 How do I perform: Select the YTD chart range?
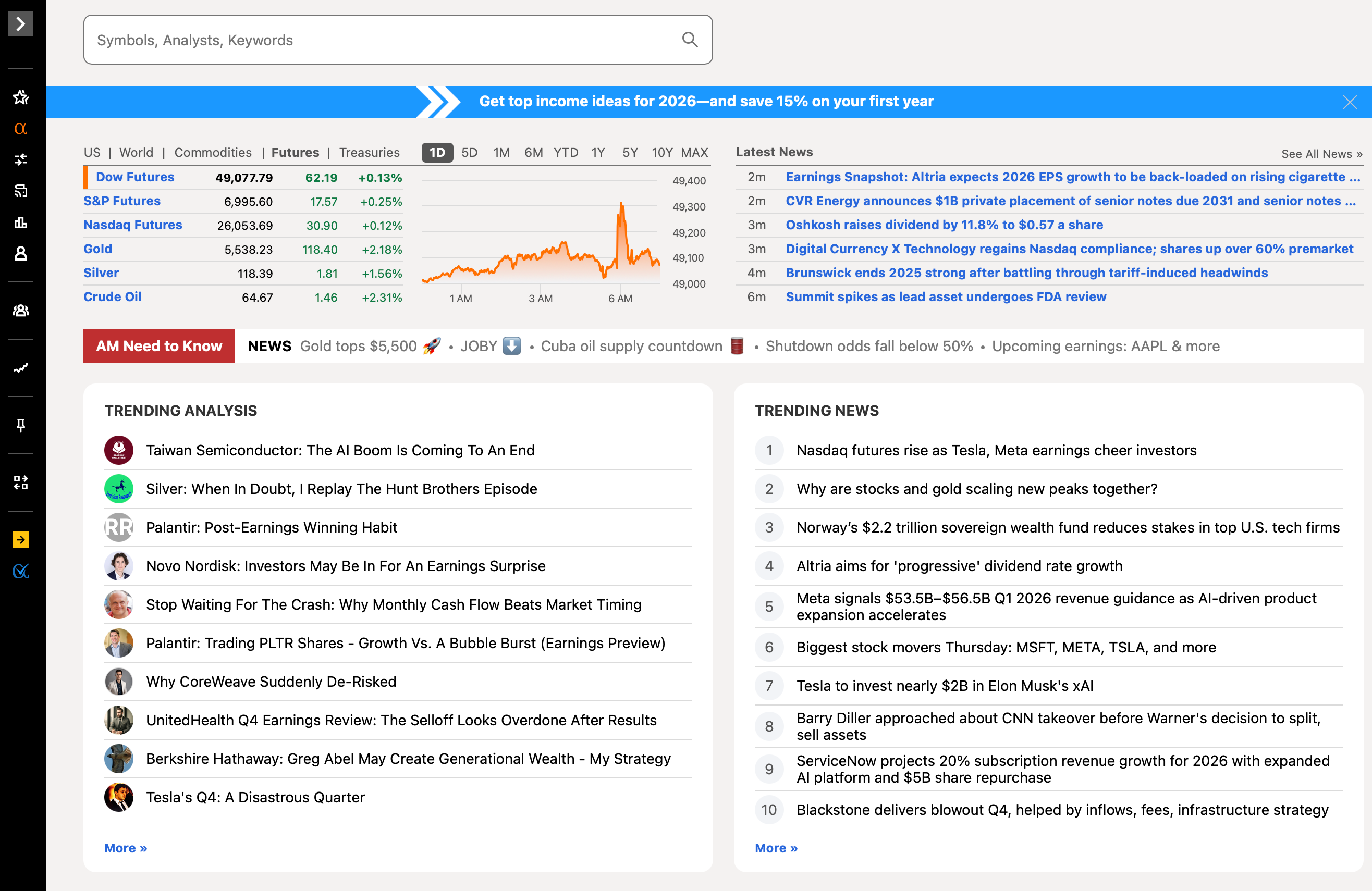coord(566,152)
